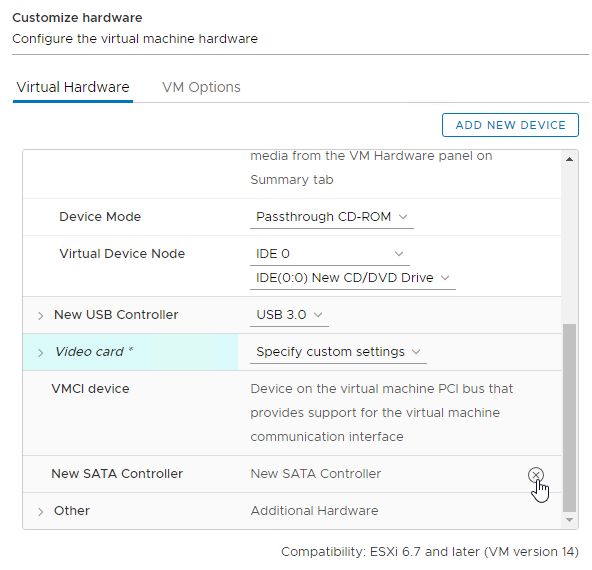592x570 pixels.
Task: Click the ADD NEW DEVICE button
Action: 510,125
